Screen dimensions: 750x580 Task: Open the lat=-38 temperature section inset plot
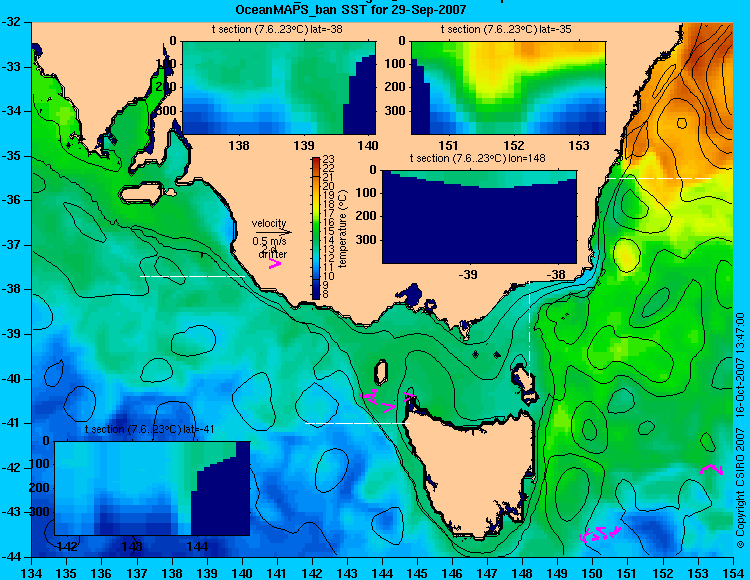279,88
